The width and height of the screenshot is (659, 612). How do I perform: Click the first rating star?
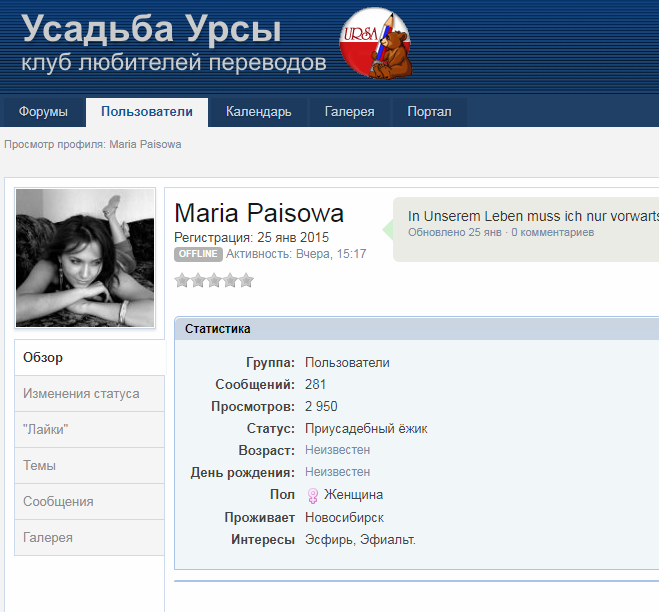click(x=182, y=280)
